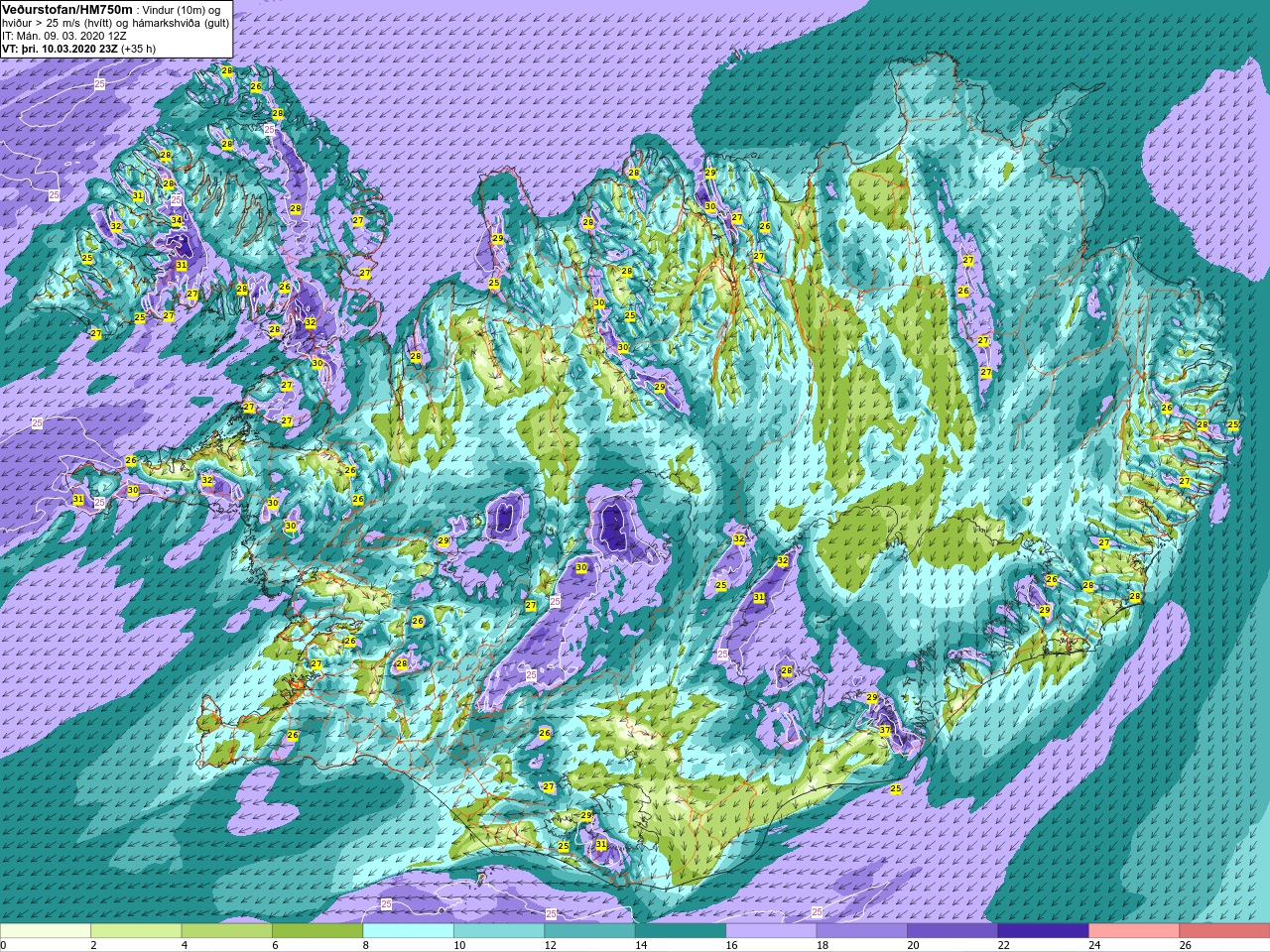Click the '6' tick on the colour scale
The height and width of the screenshot is (952, 1270).
click(275, 945)
